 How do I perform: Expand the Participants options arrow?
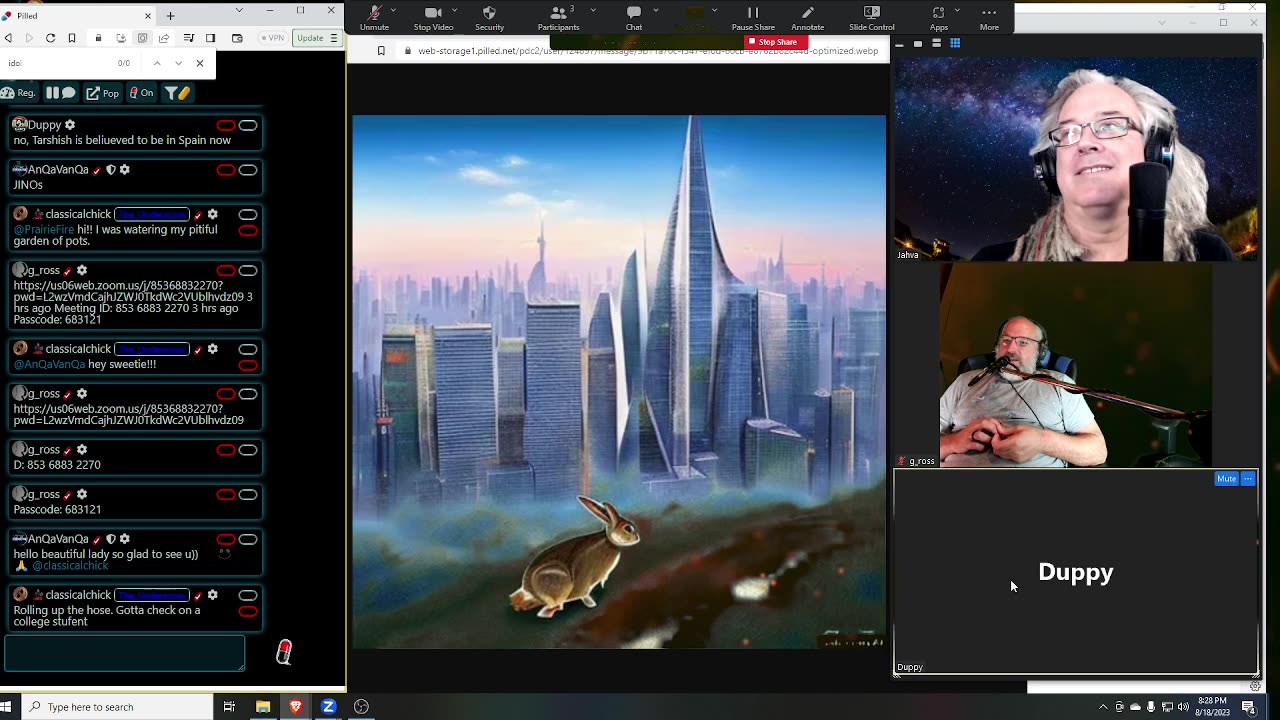[593, 10]
